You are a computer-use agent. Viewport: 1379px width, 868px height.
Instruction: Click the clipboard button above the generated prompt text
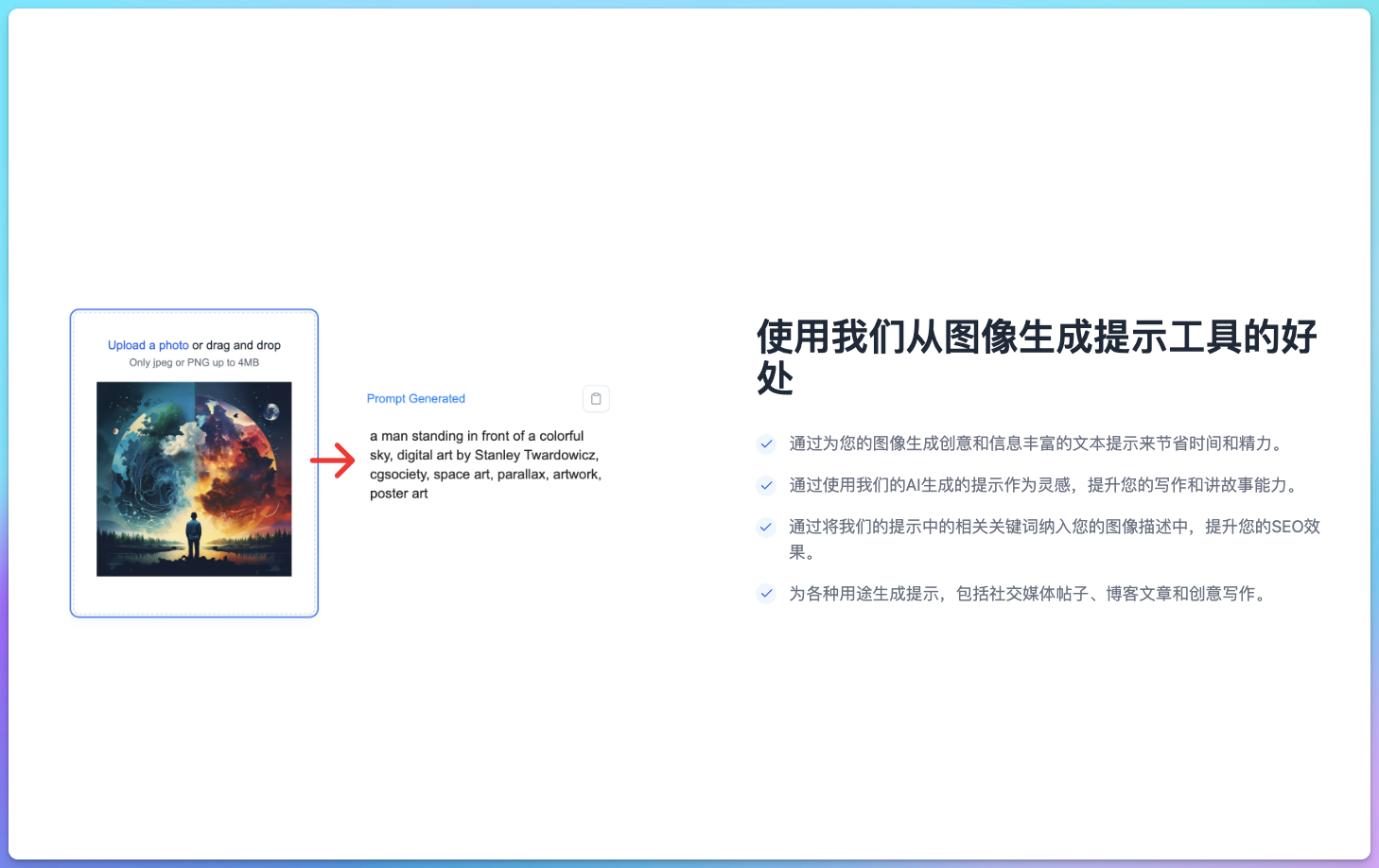tap(596, 398)
